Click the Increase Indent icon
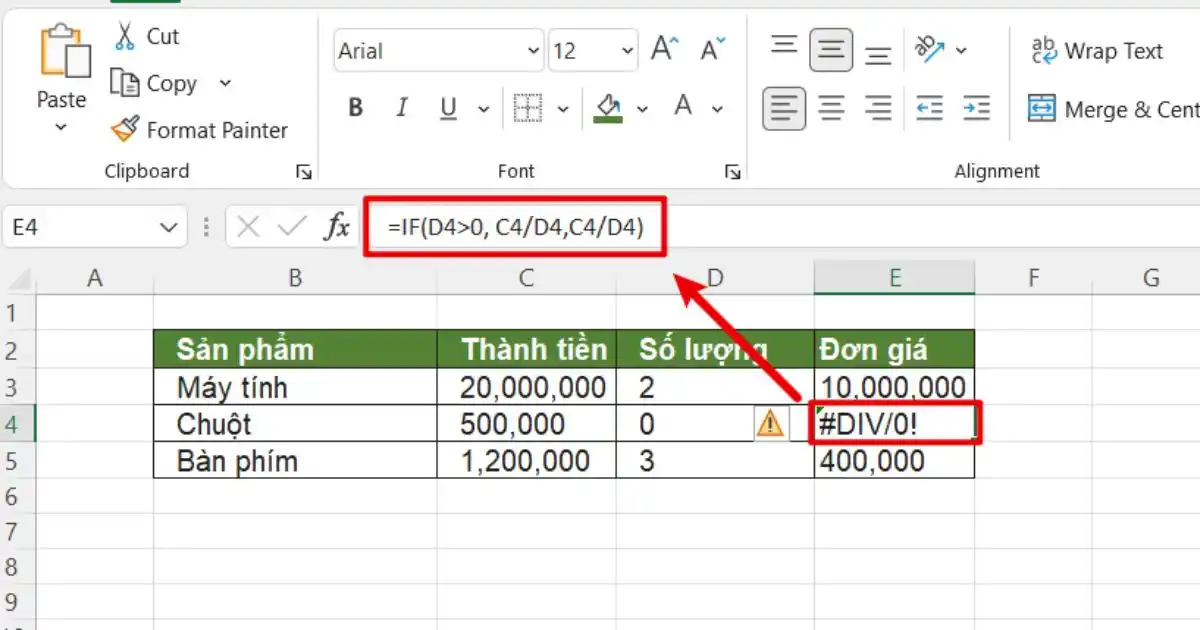1200x630 pixels. pyautogui.click(x=976, y=107)
